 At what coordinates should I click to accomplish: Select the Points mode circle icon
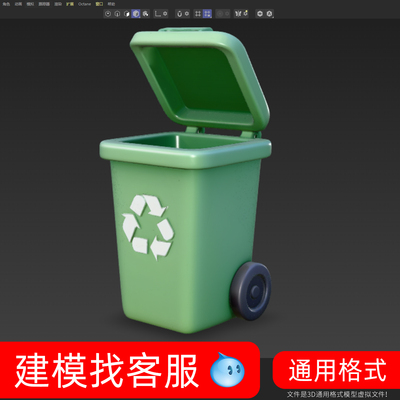click(x=108, y=14)
